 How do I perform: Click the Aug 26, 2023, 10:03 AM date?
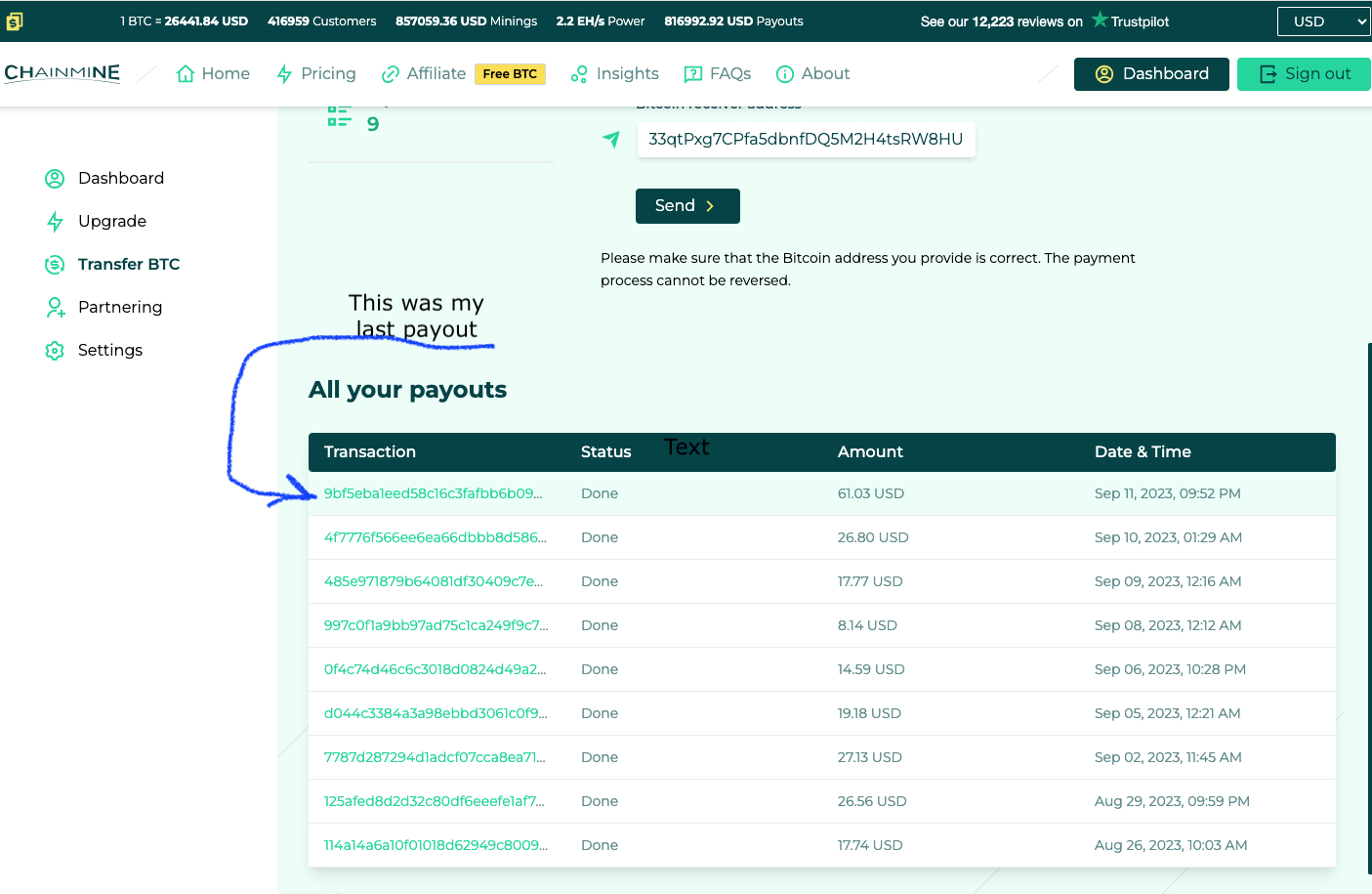point(1171,846)
